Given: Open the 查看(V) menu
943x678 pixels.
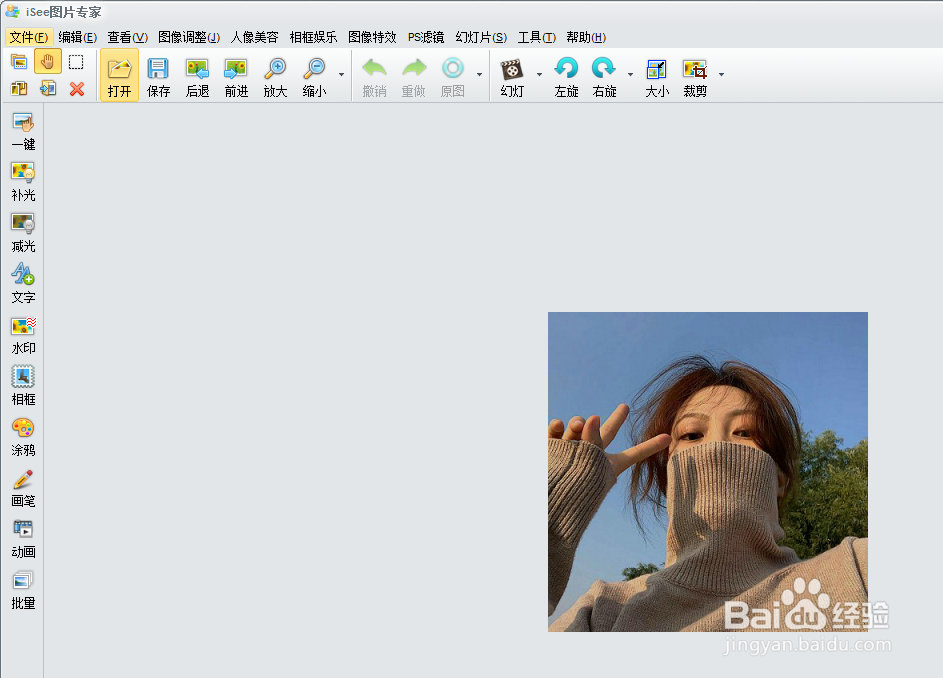Looking at the screenshot, I should tap(127, 37).
